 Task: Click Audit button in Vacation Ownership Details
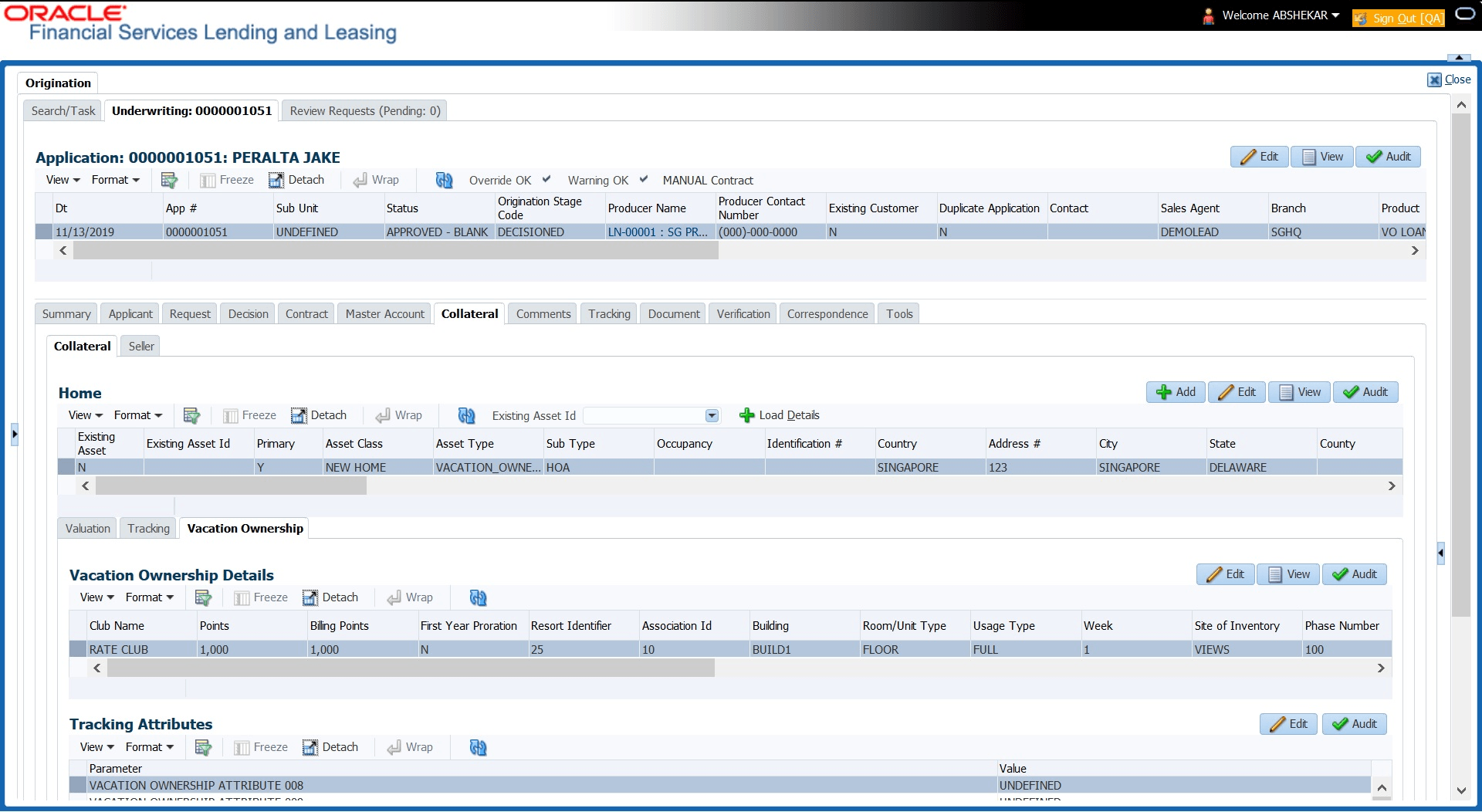[x=1355, y=574]
